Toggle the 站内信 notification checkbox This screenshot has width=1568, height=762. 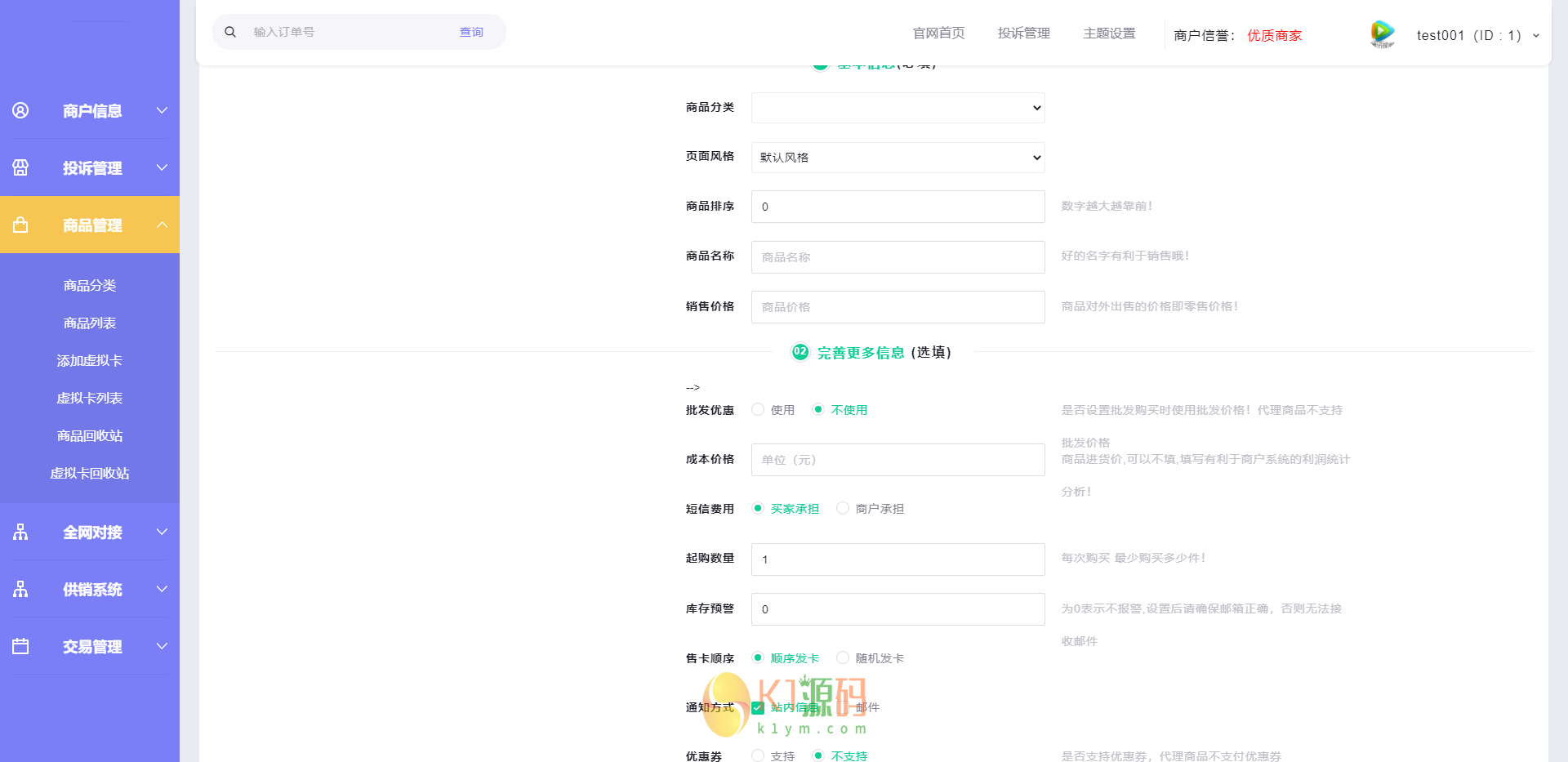tap(758, 707)
